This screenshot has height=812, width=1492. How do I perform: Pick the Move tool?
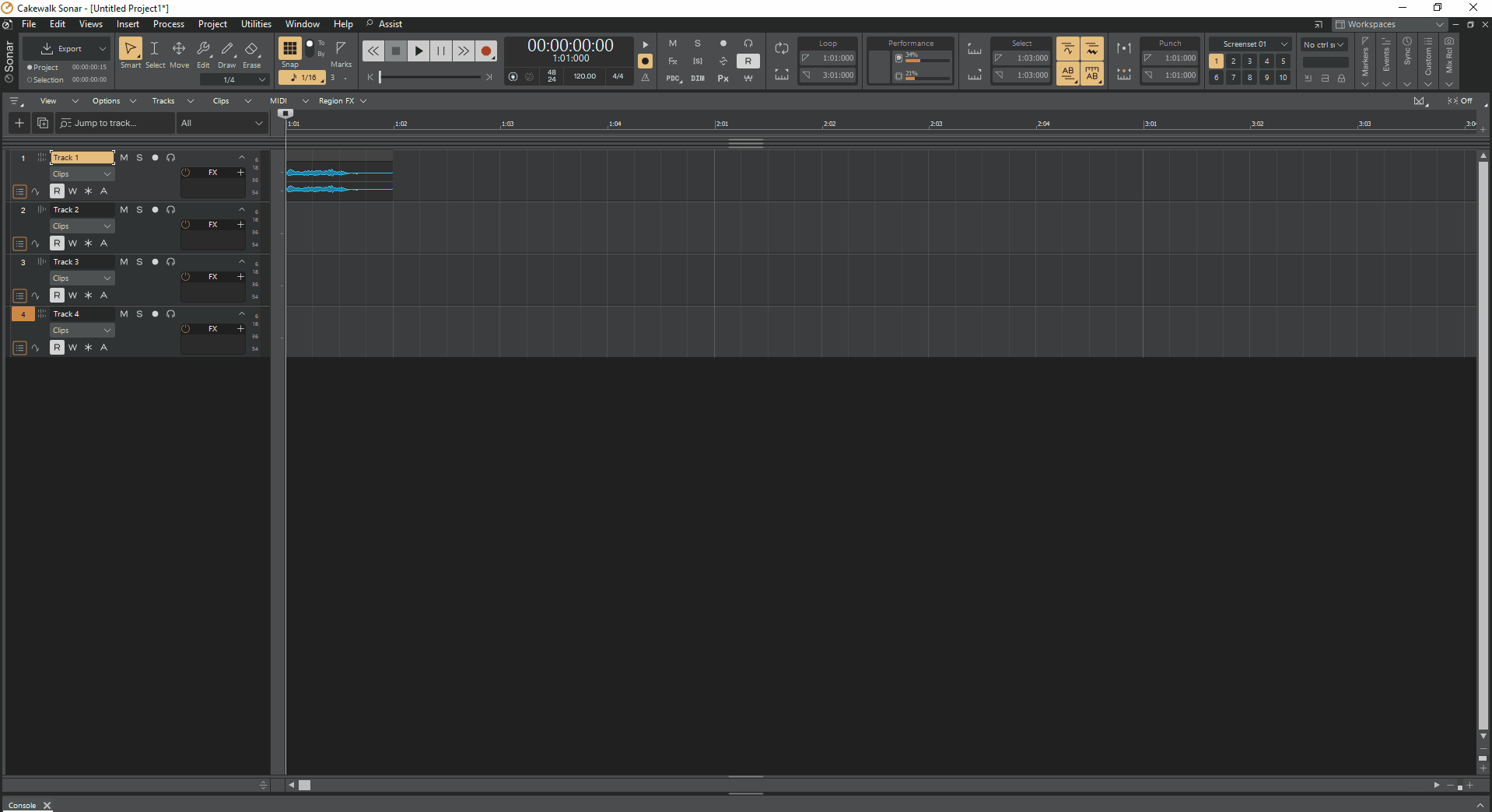[x=179, y=49]
